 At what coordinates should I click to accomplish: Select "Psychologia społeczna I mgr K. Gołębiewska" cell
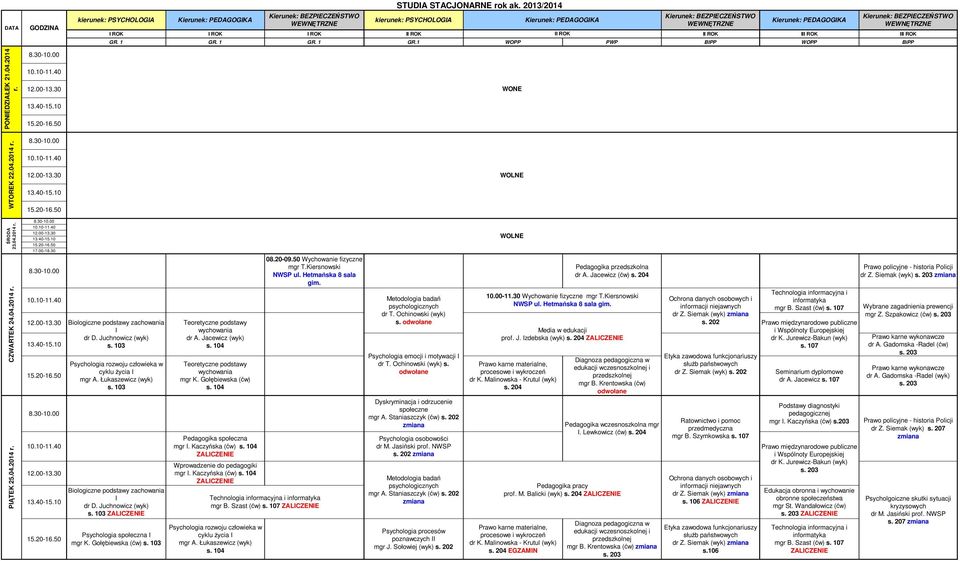coord(116,538)
